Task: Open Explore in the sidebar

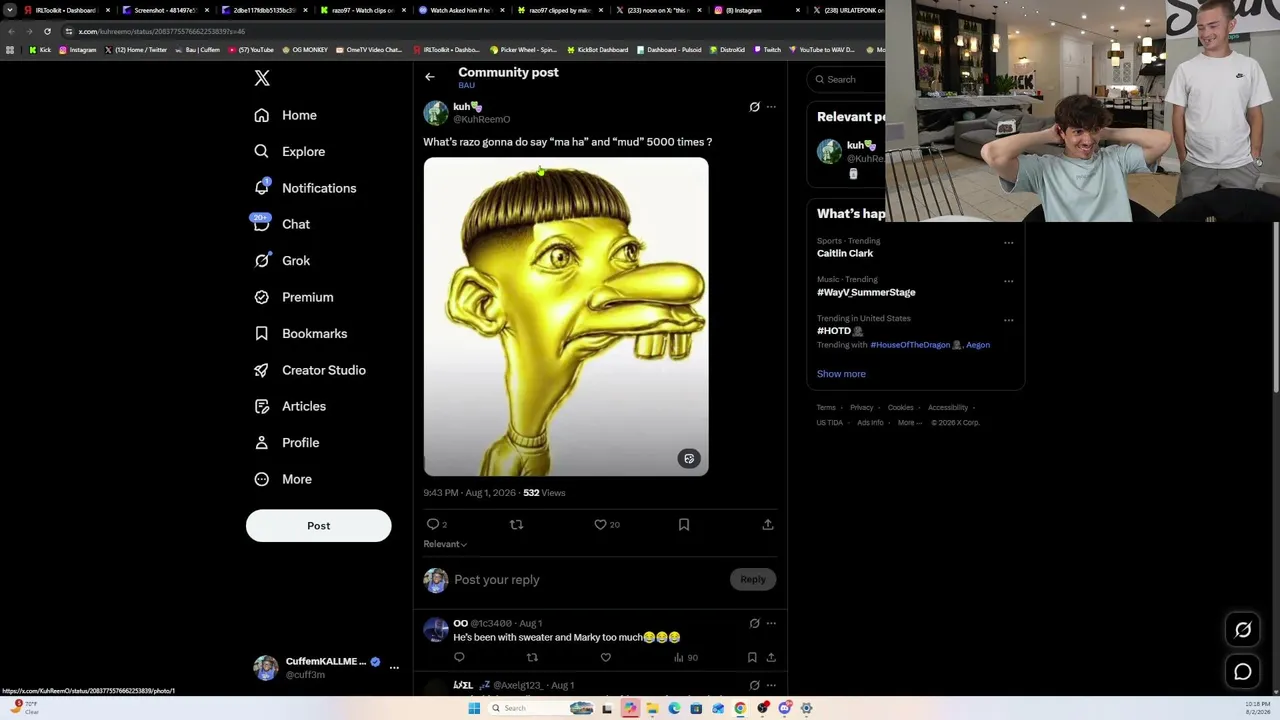Action: [289, 152]
